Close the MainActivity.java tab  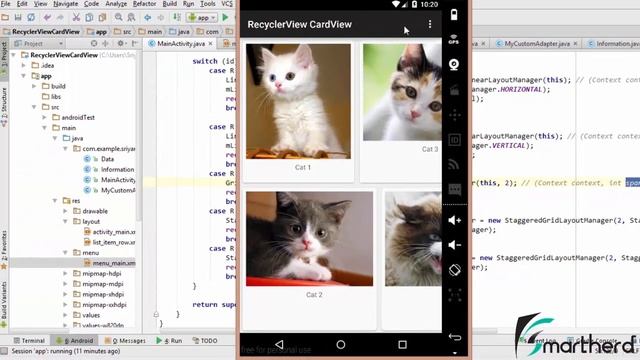click(x=211, y=43)
